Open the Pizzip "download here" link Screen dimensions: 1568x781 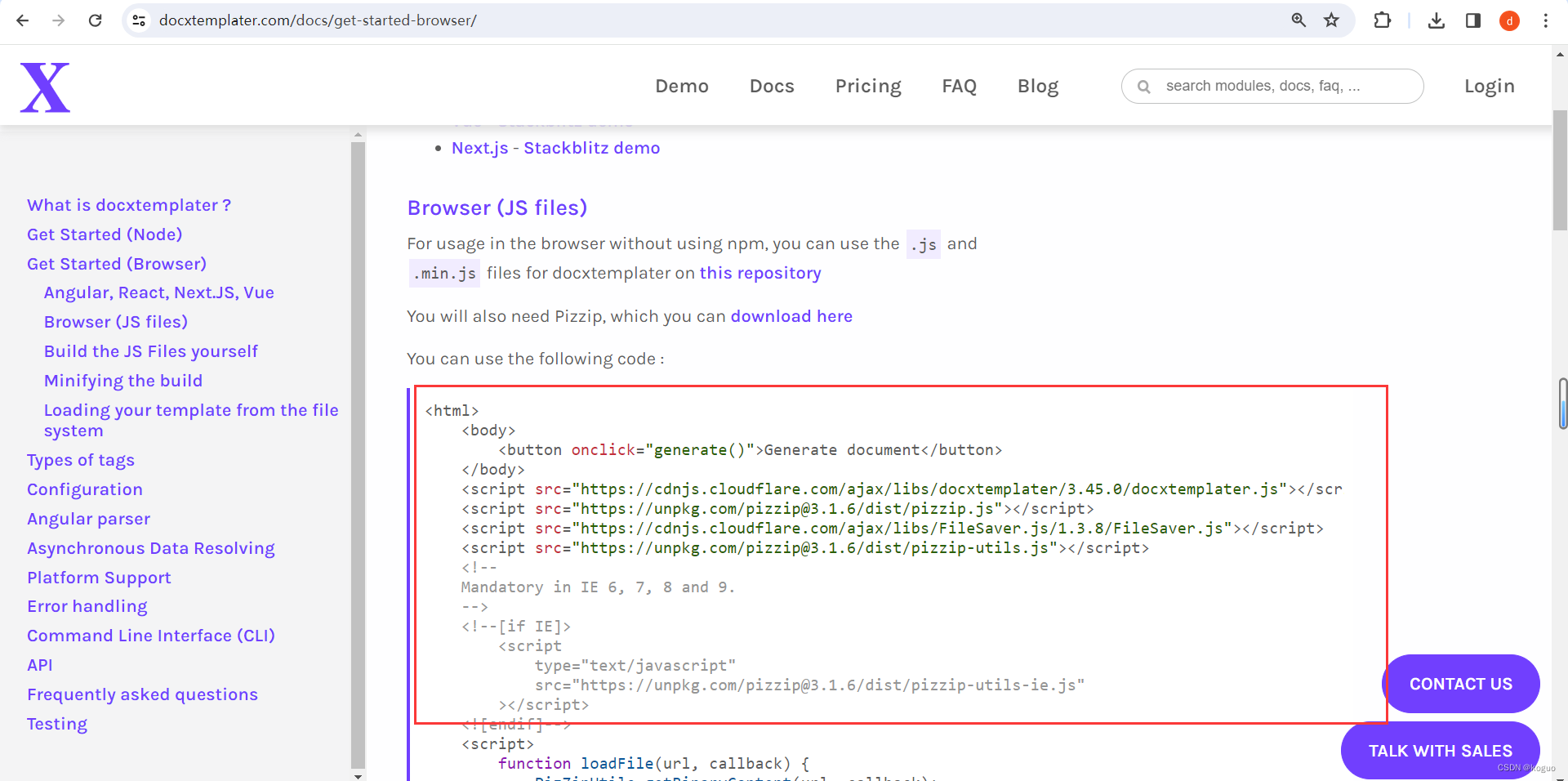[x=792, y=316]
